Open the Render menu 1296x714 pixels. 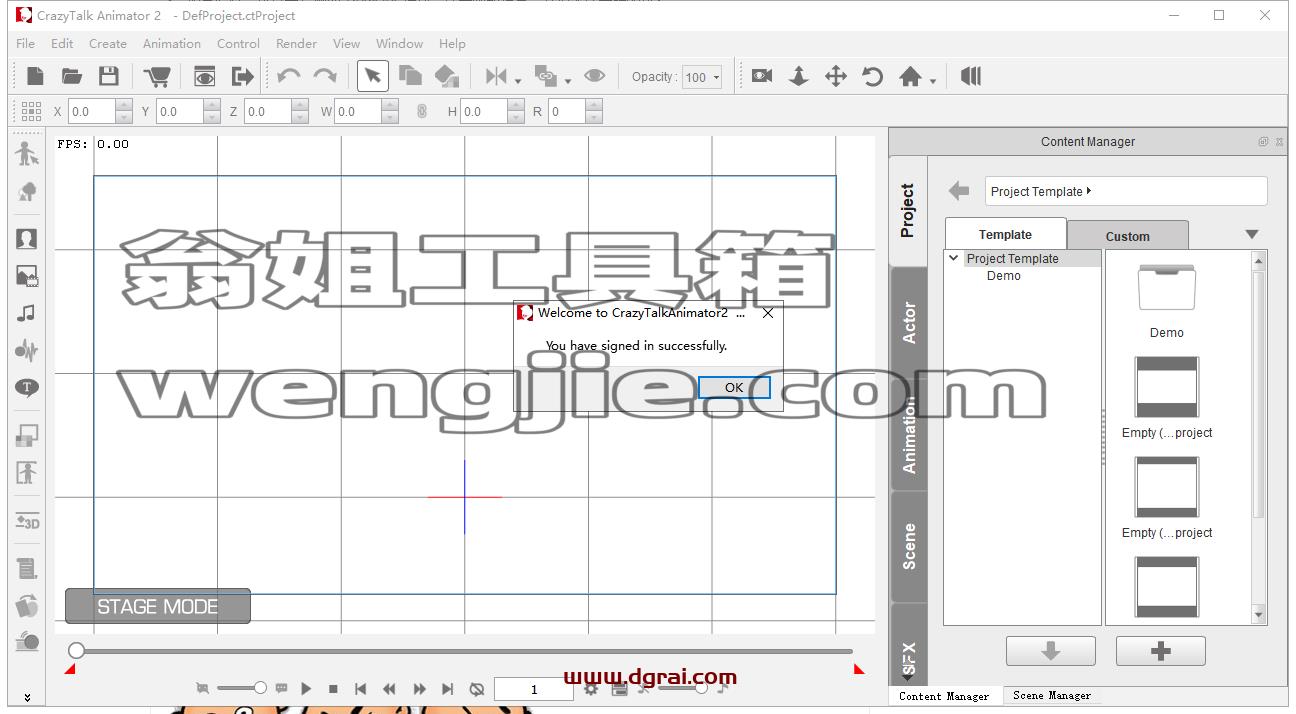tap(296, 43)
